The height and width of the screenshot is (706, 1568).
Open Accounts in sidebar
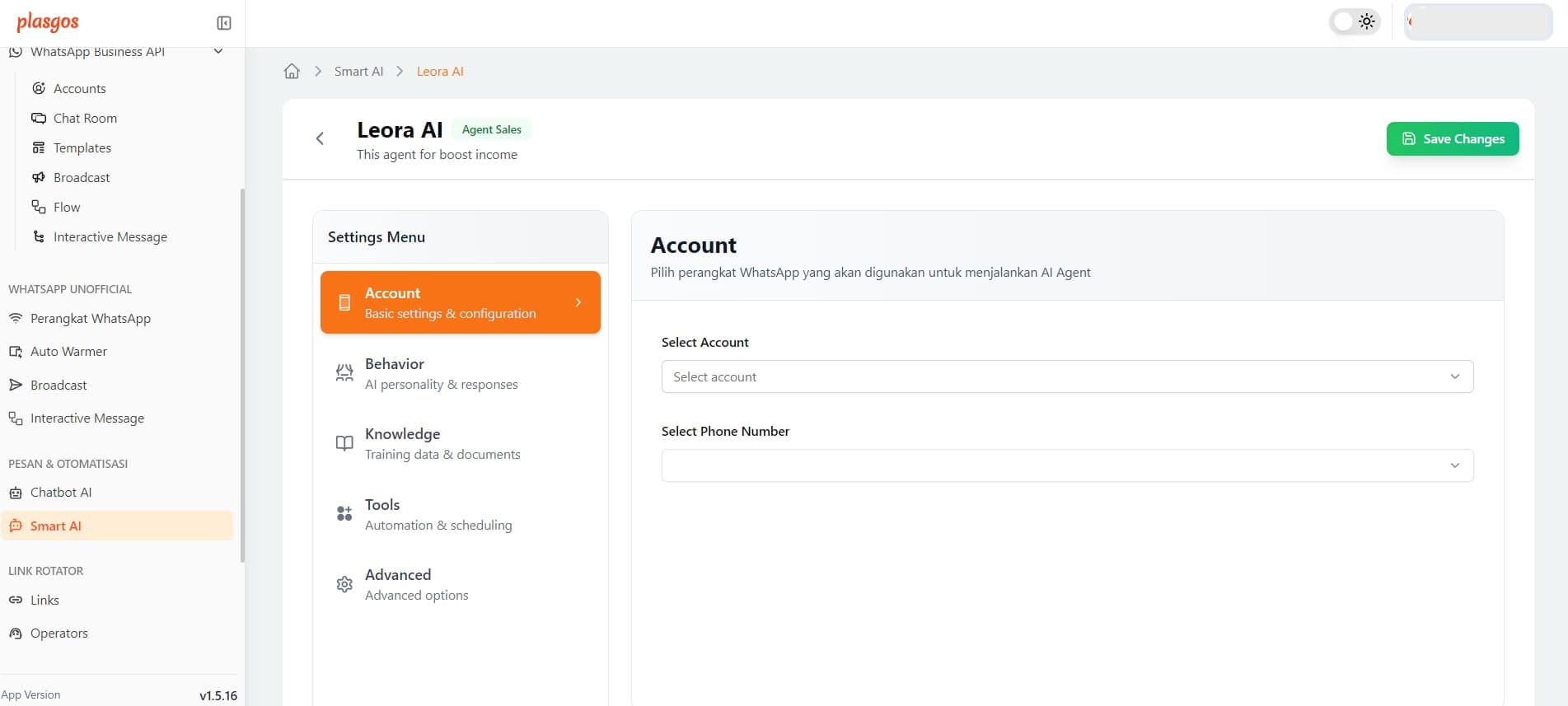[x=79, y=88]
